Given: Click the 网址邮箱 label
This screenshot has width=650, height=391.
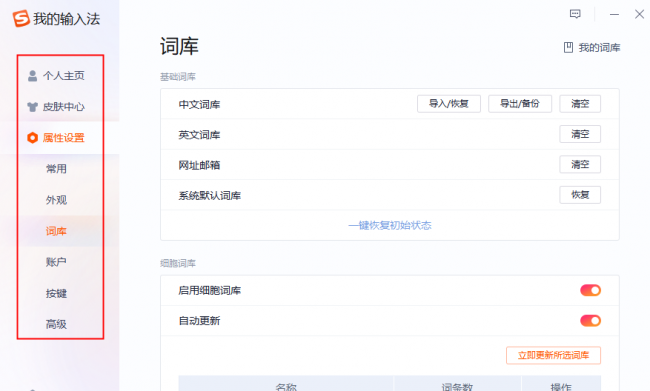Looking at the screenshot, I should pyautogui.click(x=199, y=165).
